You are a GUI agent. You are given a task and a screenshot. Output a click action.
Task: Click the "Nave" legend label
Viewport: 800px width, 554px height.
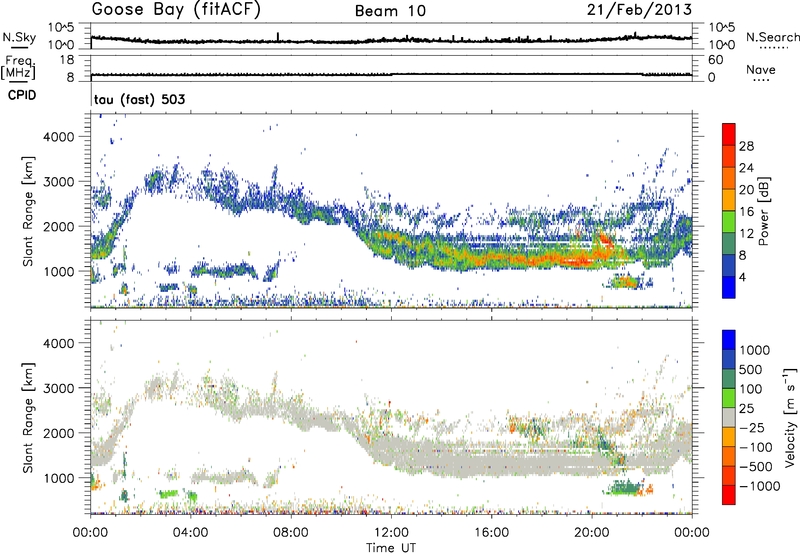coord(761,70)
